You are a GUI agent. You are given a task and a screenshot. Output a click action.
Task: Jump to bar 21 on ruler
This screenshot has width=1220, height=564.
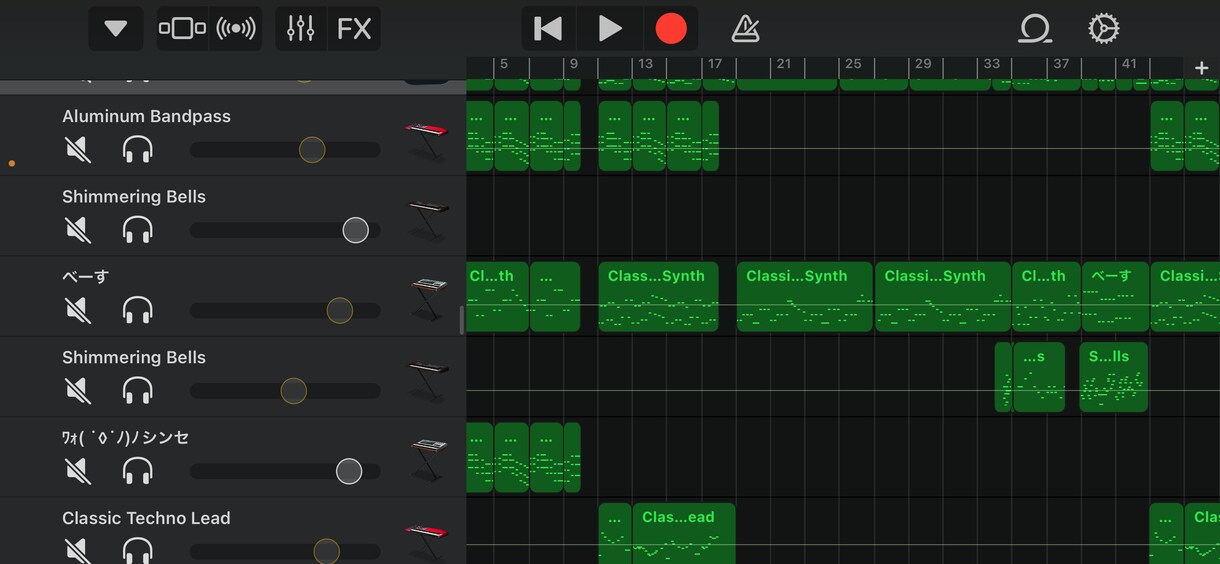784,64
